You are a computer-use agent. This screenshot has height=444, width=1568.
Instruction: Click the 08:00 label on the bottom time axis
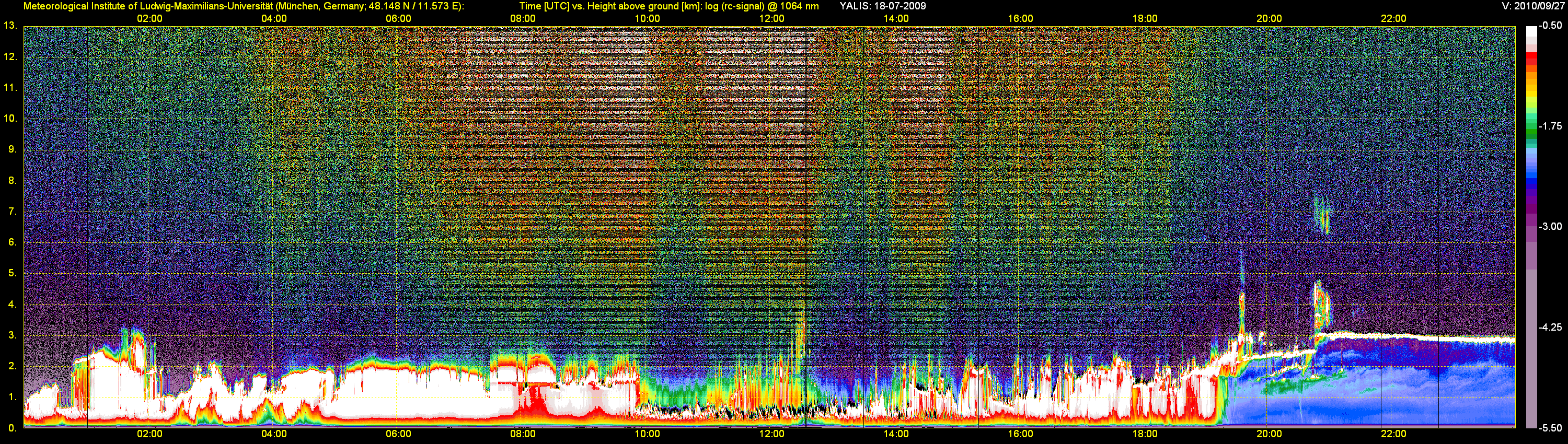click(x=523, y=434)
